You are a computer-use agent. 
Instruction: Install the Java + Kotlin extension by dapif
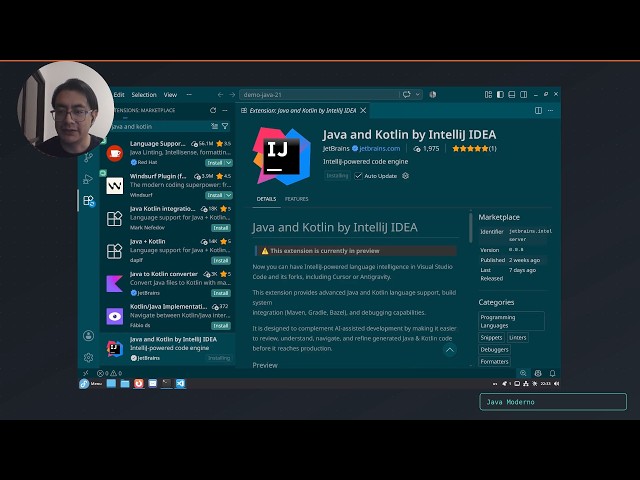point(221,261)
